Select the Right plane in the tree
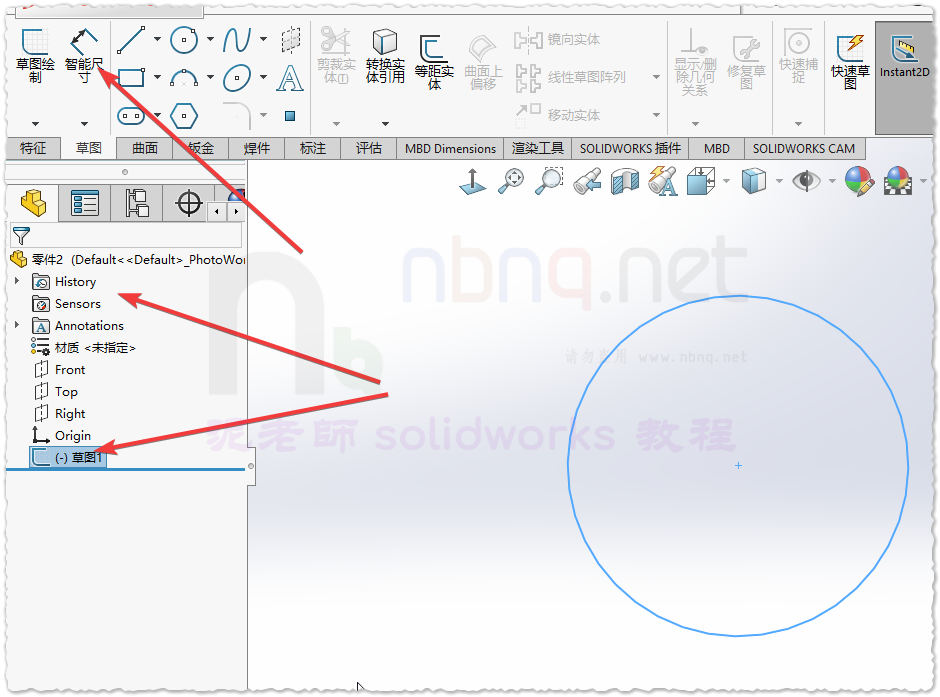940x697 pixels. click(60, 414)
